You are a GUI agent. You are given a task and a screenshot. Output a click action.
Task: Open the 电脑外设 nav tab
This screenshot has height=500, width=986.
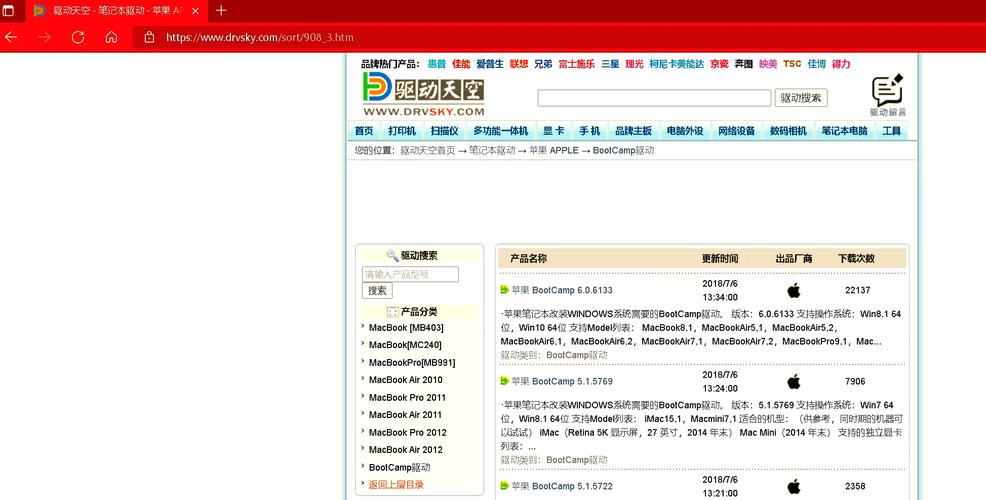pyautogui.click(x=685, y=131)
